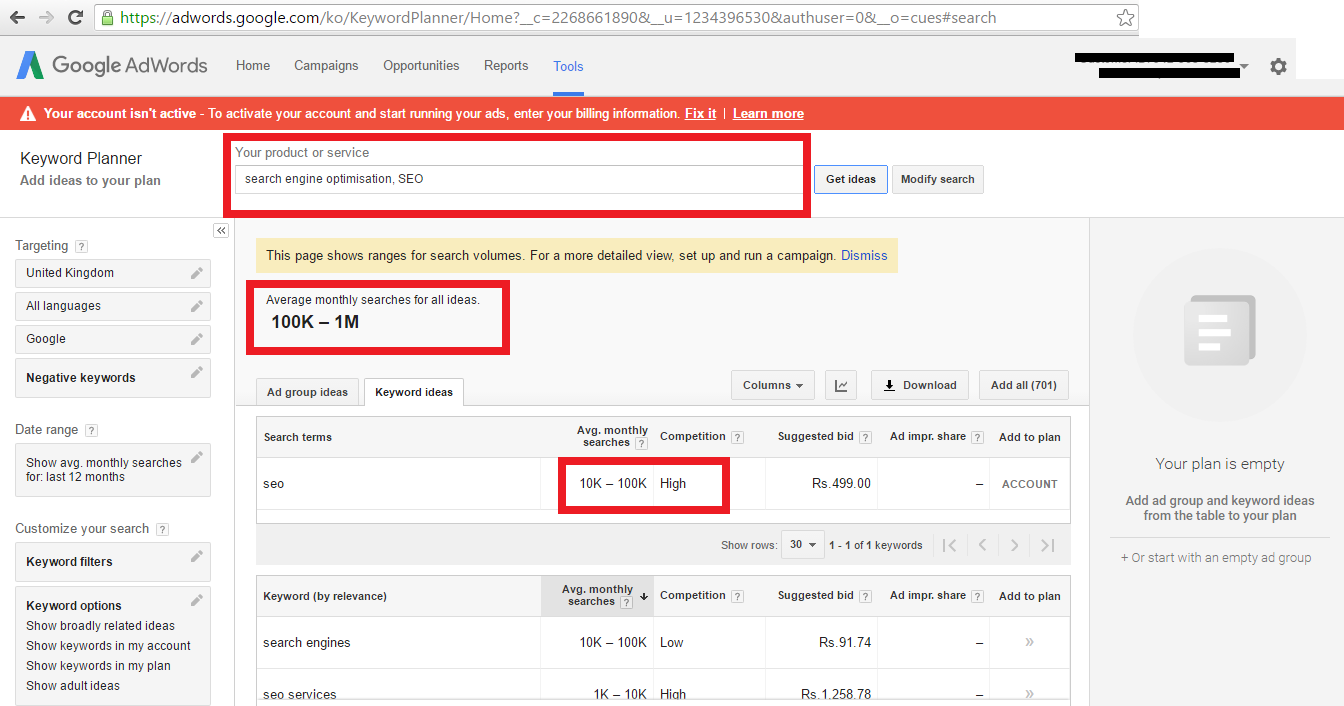Switch to Keyword ideas tab
Screen dimensions: 1344x706
point(414,392)
